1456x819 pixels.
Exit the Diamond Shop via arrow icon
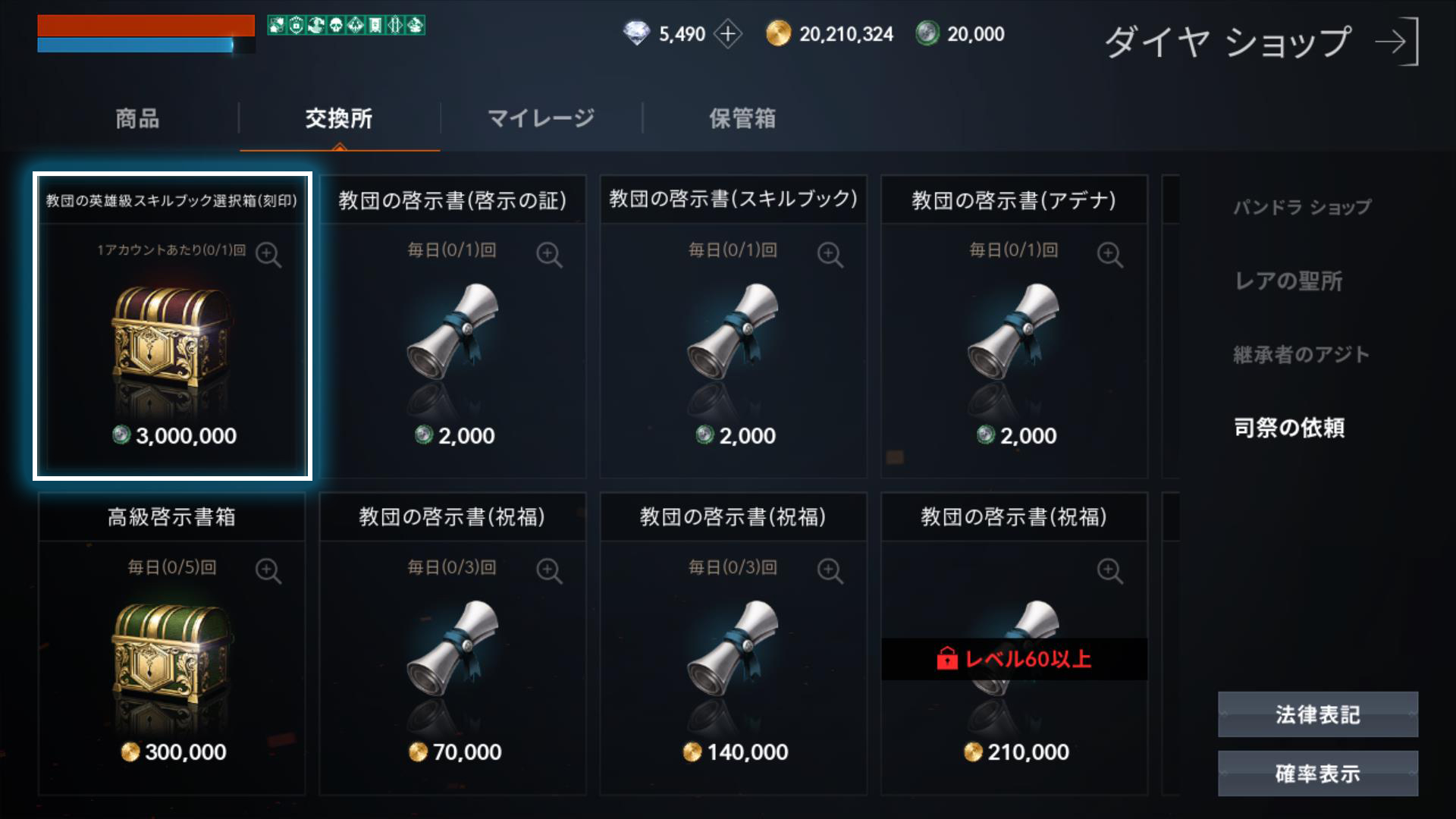1397,42
